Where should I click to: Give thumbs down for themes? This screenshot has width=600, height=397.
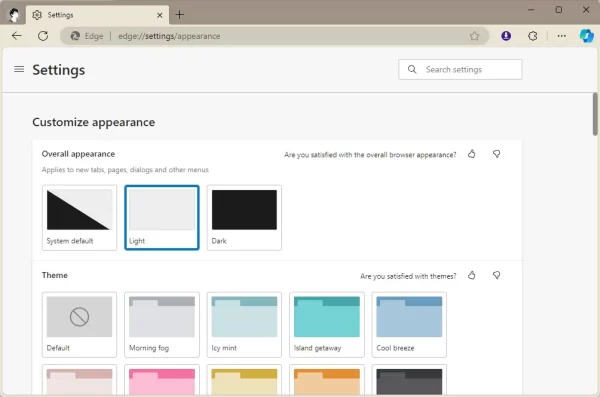(x=496, y=275)
